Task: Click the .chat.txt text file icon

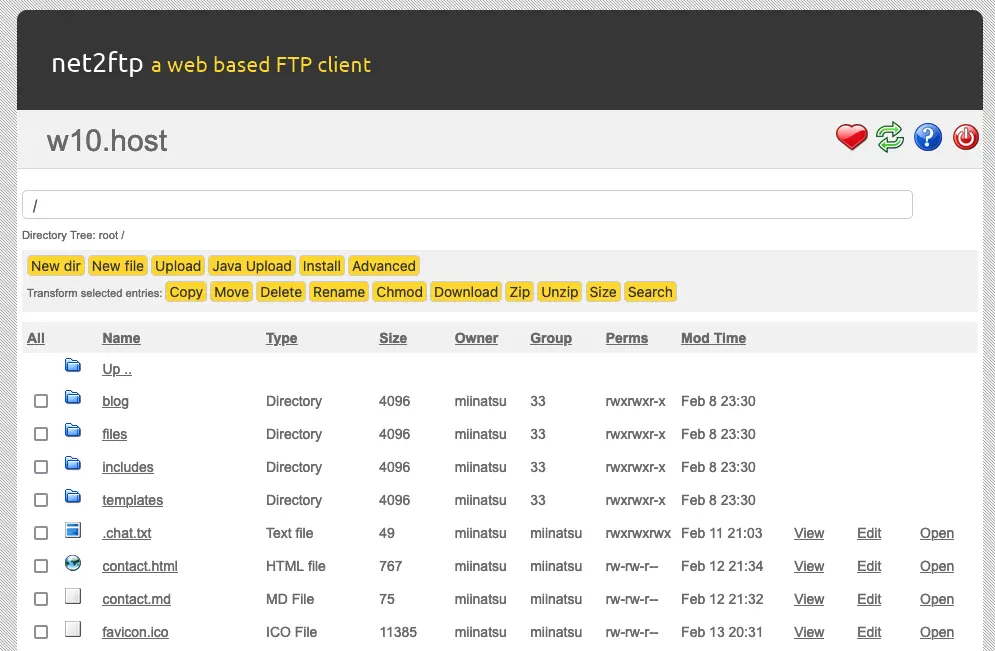Action: click(73, 530)
